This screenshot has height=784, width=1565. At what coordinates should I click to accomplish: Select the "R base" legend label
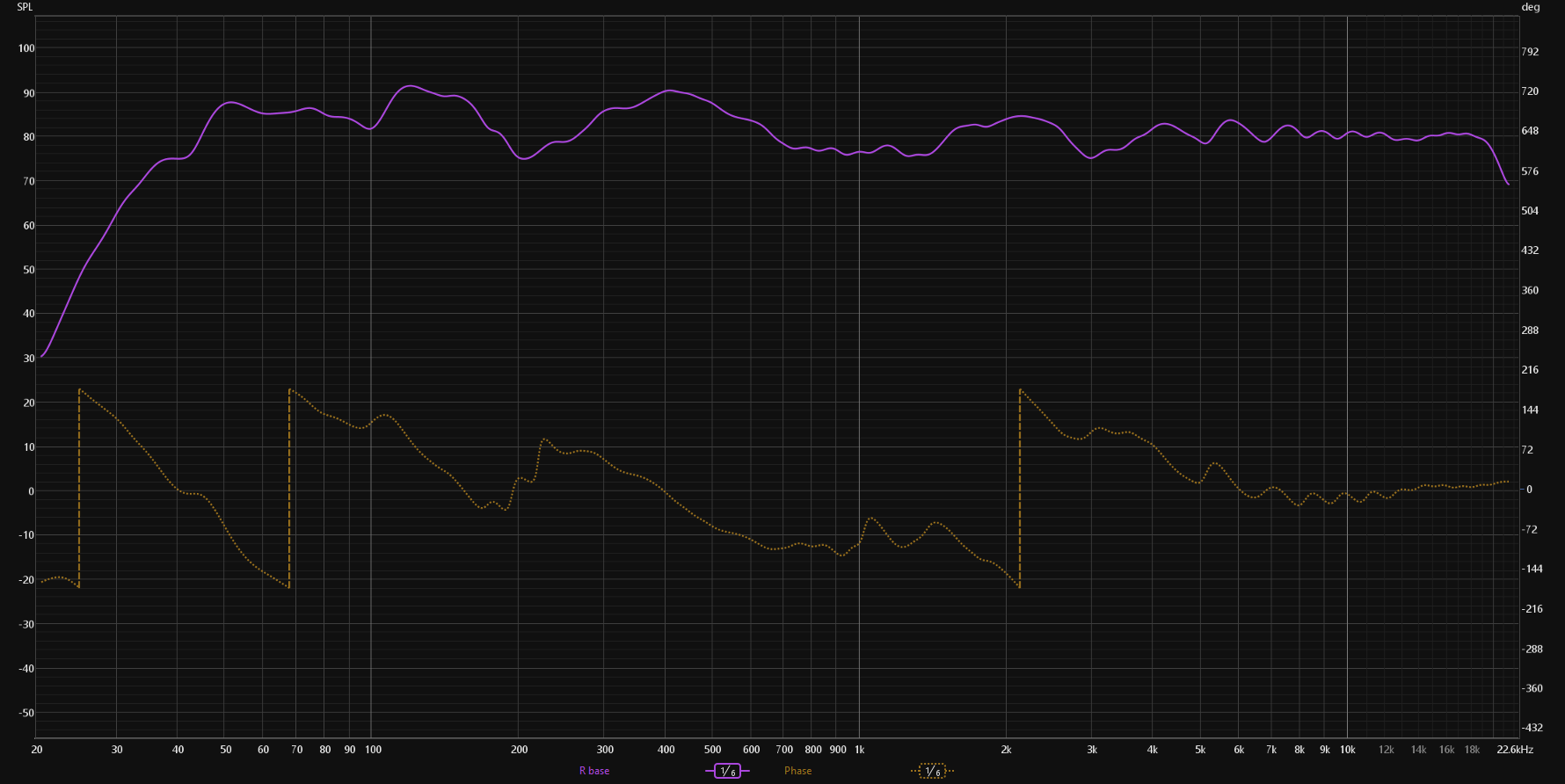click(594, 771)
